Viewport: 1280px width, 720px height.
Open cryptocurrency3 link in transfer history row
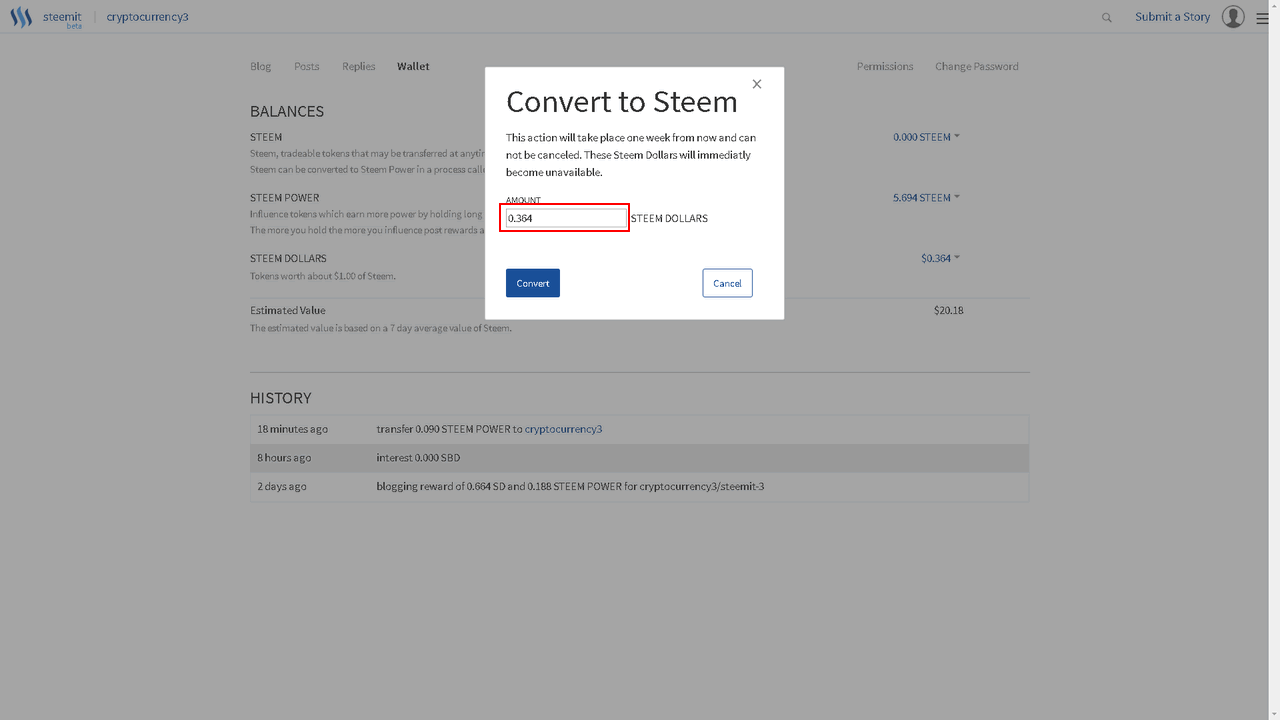point(563,429)
